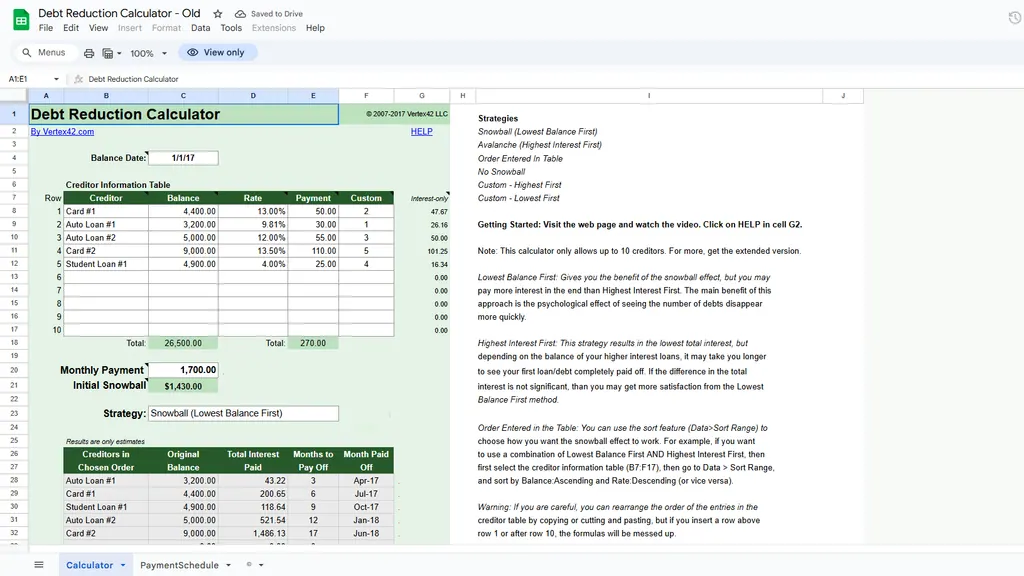The image size is (1024, 576).
Task: Star this spreadsheet document
Action: [x=218, y=14]
